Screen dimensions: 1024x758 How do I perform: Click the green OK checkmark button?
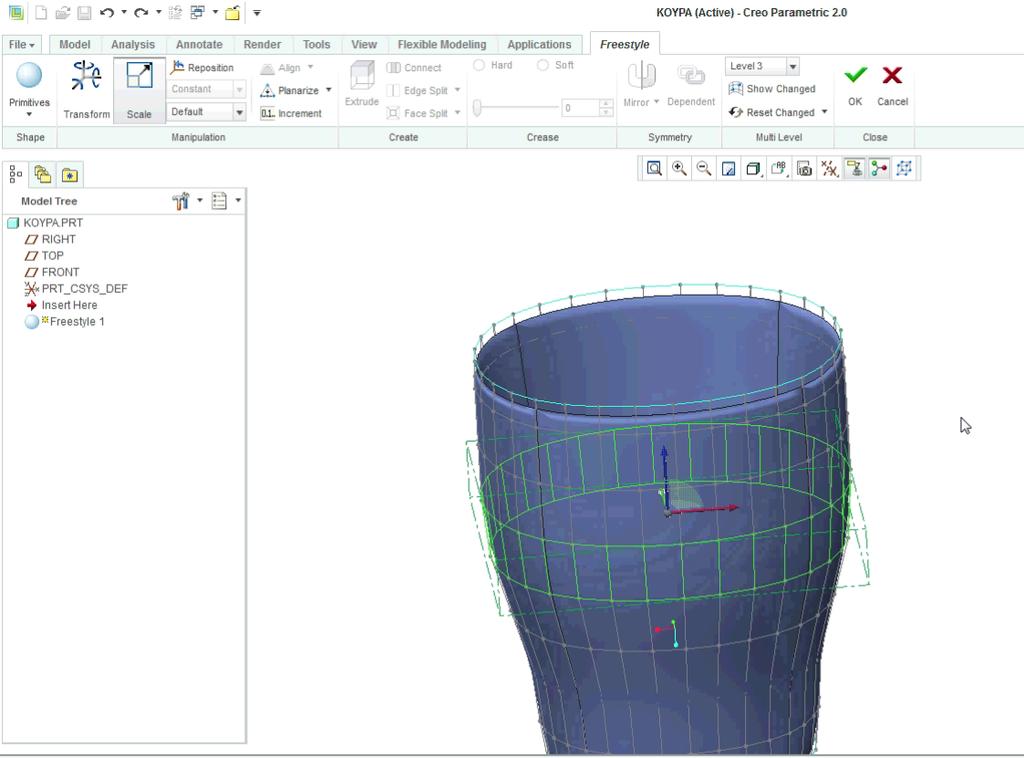pos(856,85)
